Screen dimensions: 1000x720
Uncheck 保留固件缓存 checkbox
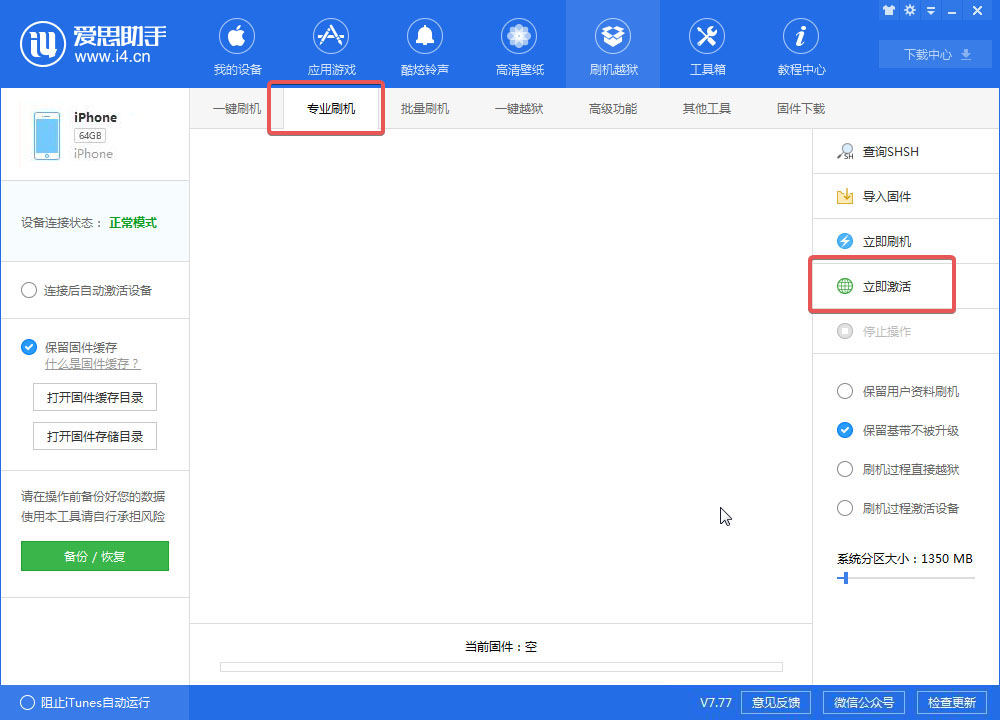pyautogui.click(x=29, y=347)
